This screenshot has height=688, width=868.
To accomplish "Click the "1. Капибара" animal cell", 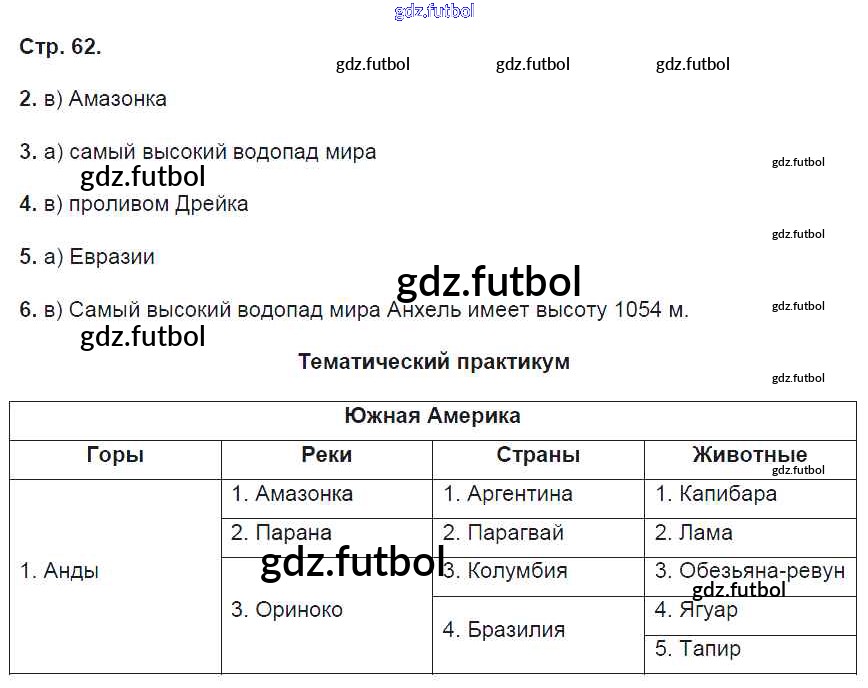I will click(716, 494).
